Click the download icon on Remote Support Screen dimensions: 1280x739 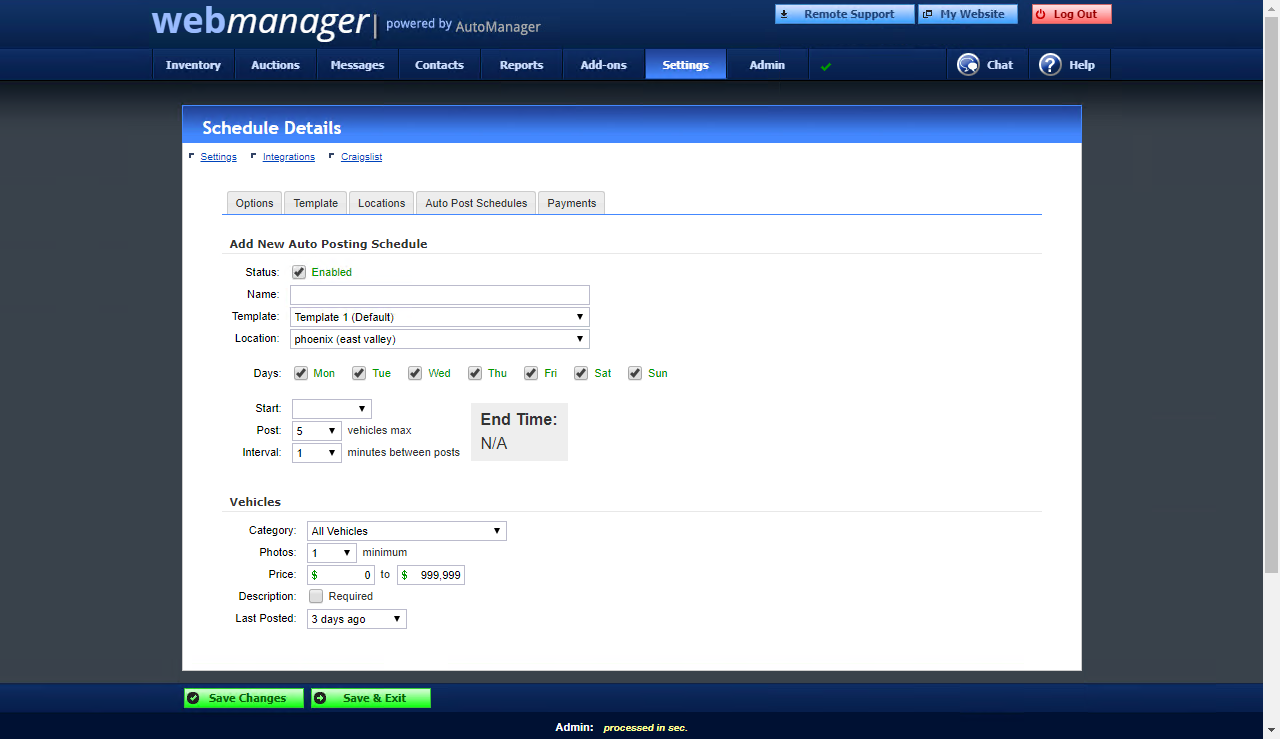point(784,13)
